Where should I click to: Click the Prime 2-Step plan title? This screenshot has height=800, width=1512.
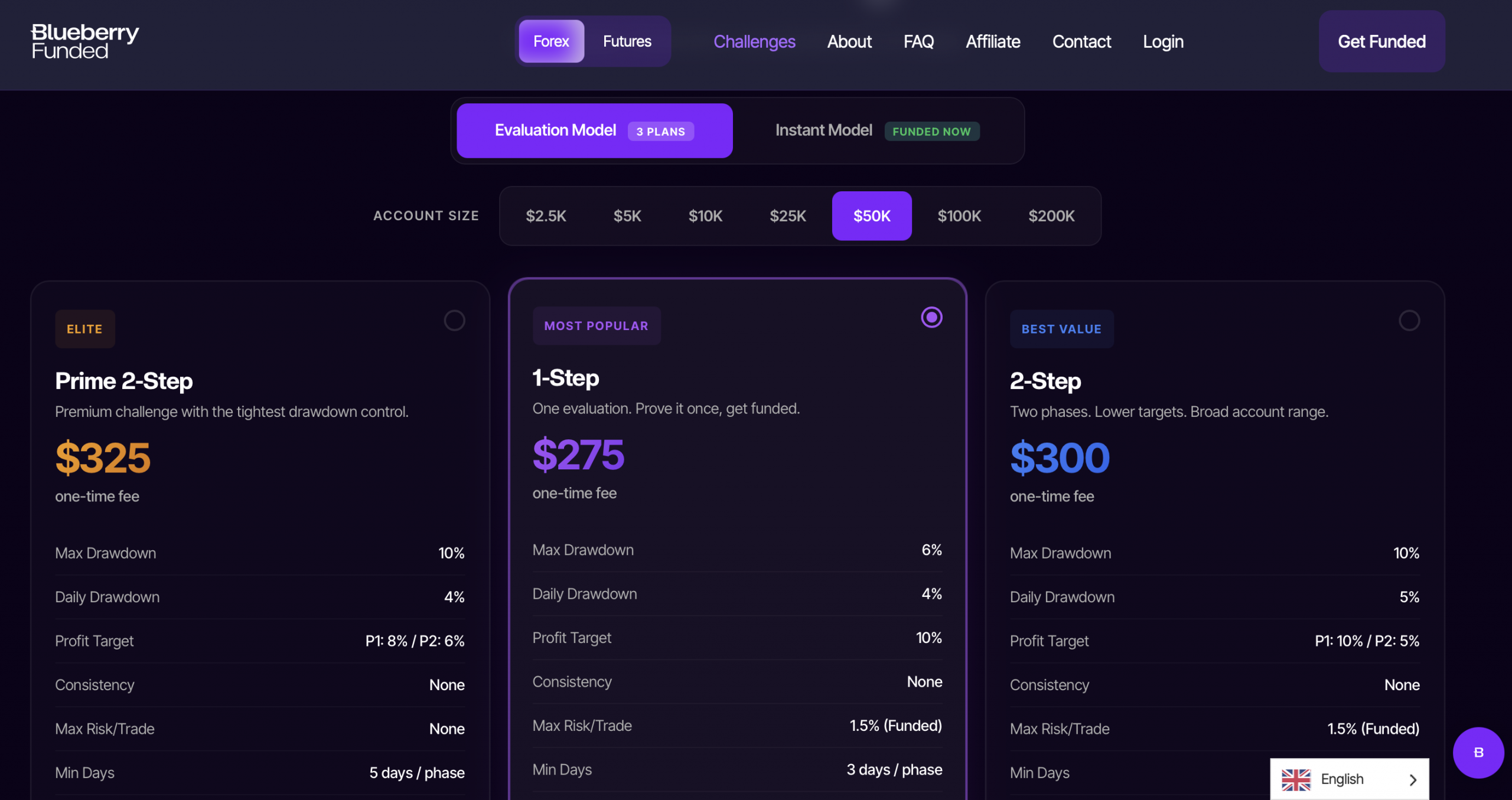tap(124, 381)
